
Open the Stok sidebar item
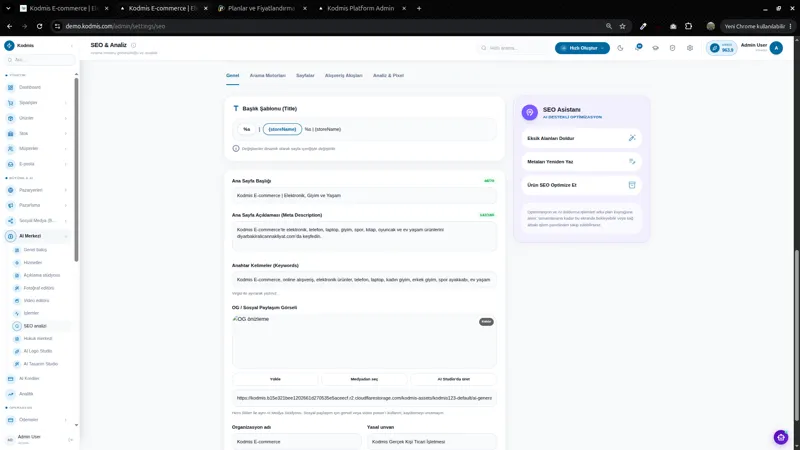(37, 133)
